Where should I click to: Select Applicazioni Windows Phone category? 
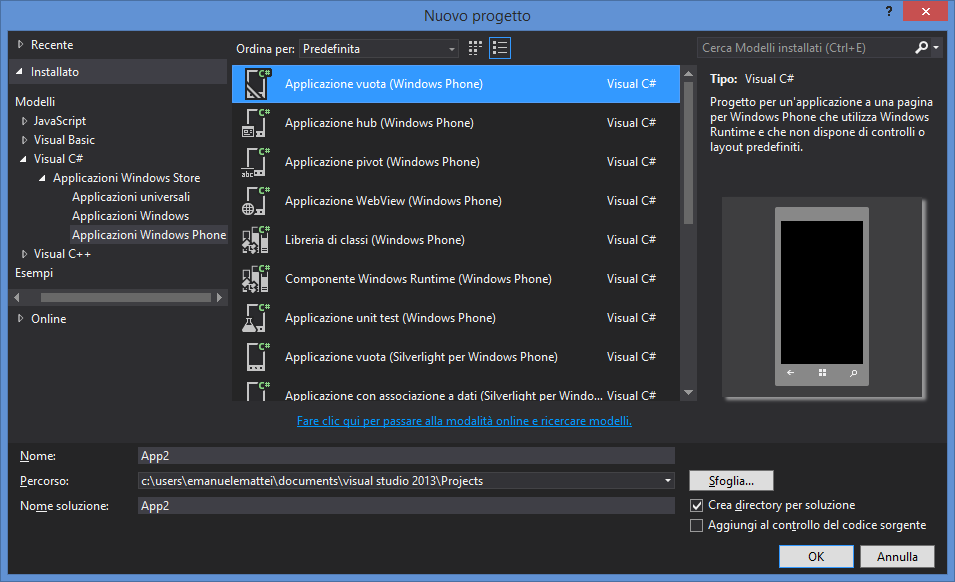149,234
